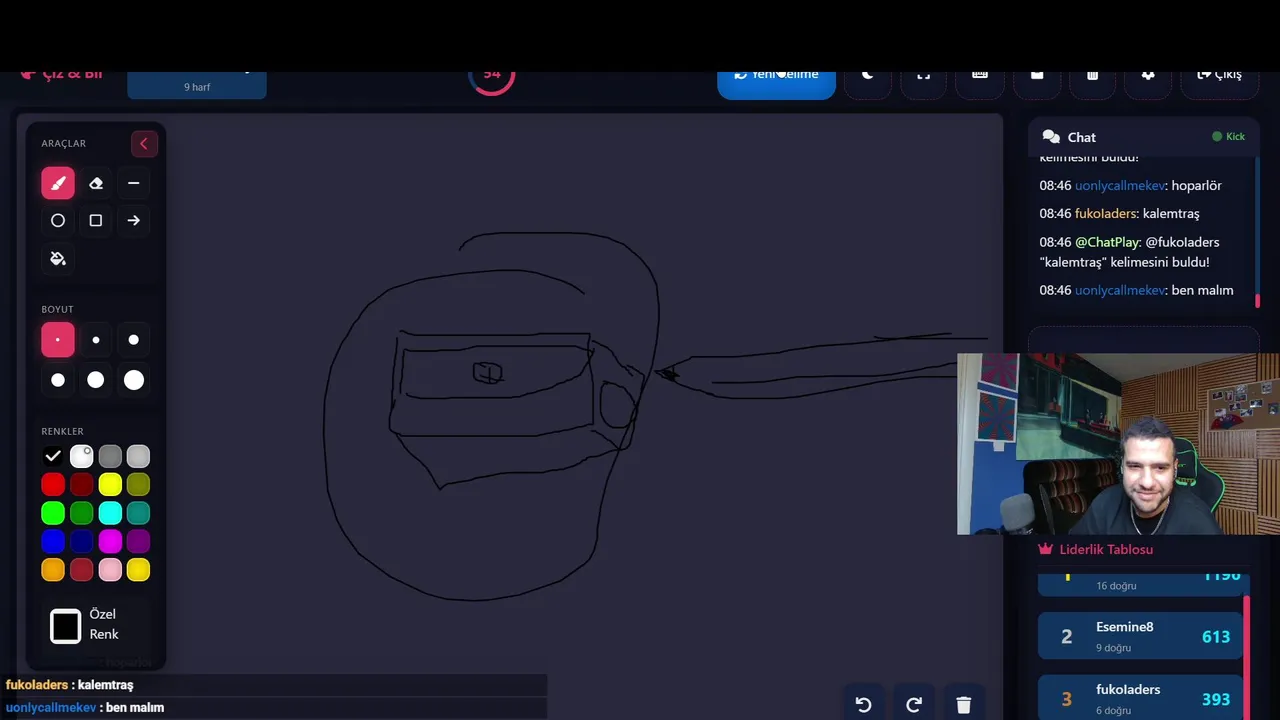This screenshot has height=720, width=1280.
Task: Click the Liderlik Tablosu header
Action: click(x=1096, y=549)
